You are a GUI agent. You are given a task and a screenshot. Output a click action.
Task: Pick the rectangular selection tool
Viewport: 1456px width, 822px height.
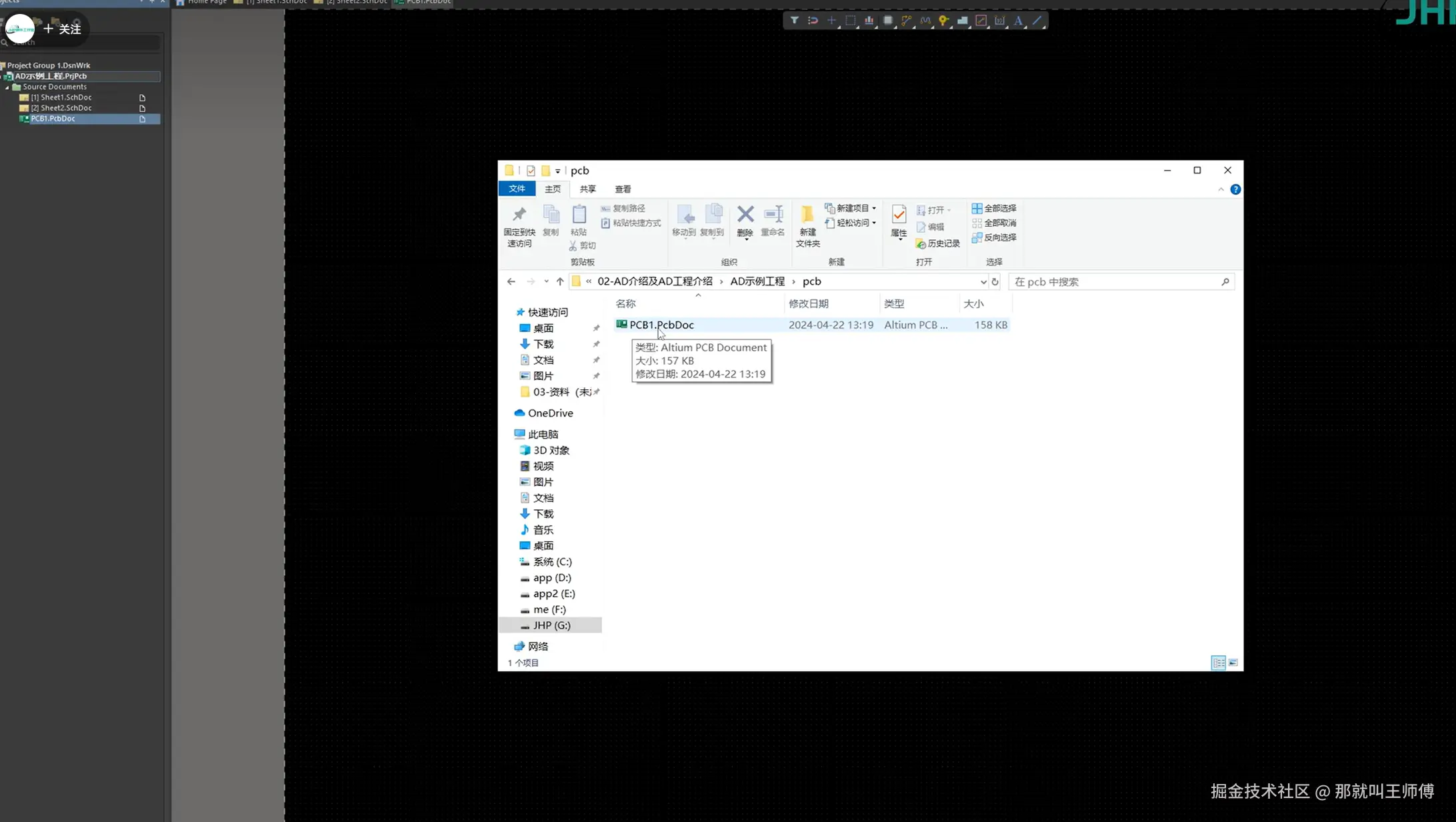point(850,21)
